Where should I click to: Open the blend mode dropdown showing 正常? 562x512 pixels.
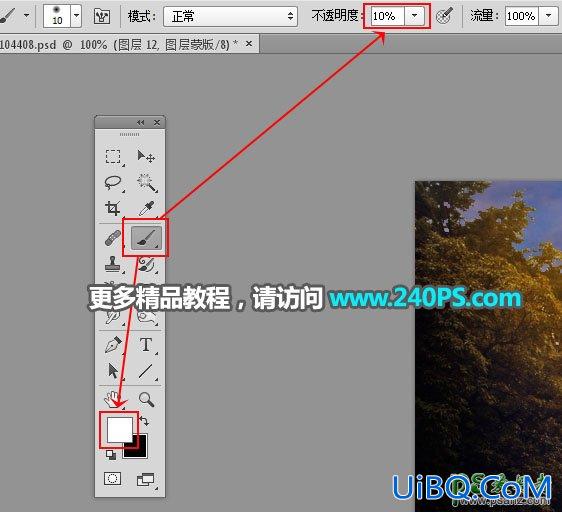pyautogui.click(x=230, y=16)
